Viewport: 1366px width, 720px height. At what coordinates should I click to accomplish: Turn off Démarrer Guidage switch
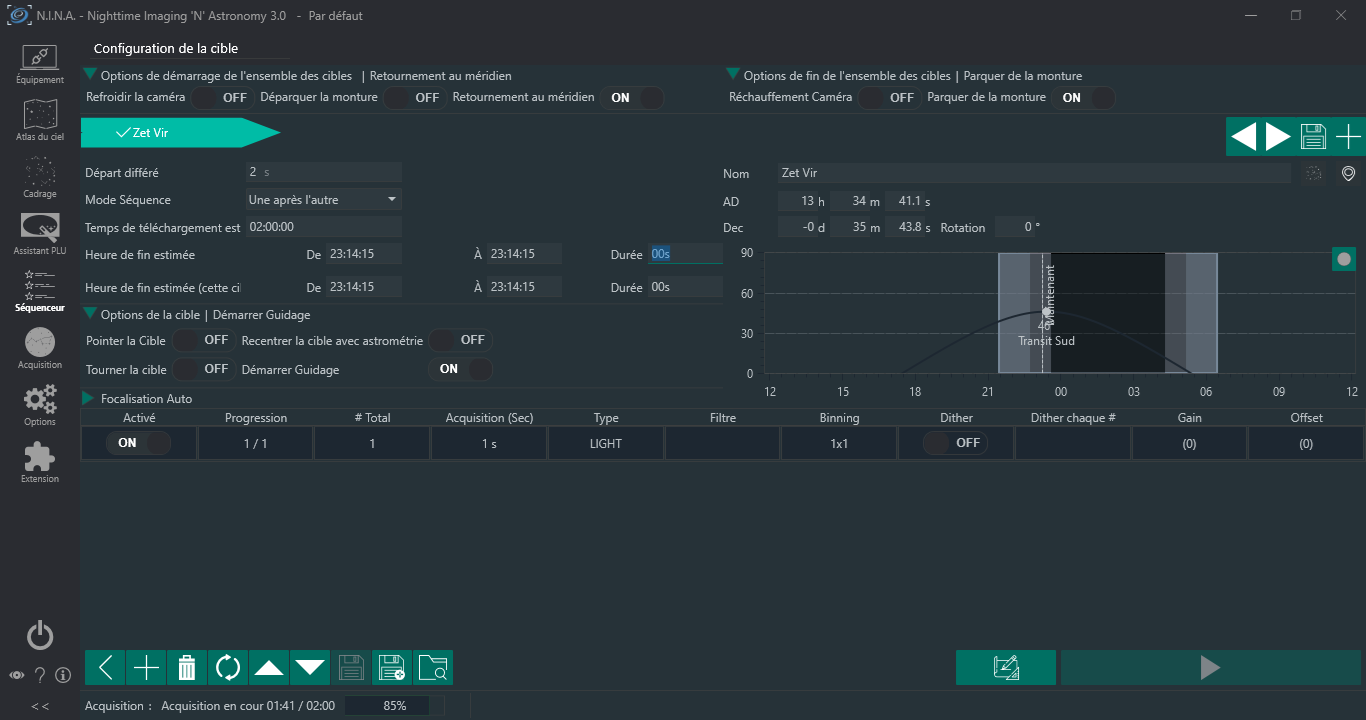coord(462,369)
